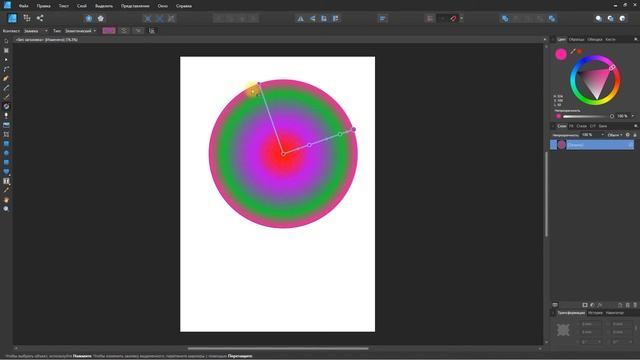This screenshot has height=360, width=640.
Task: Pick the eyedropper in Colour panel
Action: pyautogui.click(x=573, y=51)
